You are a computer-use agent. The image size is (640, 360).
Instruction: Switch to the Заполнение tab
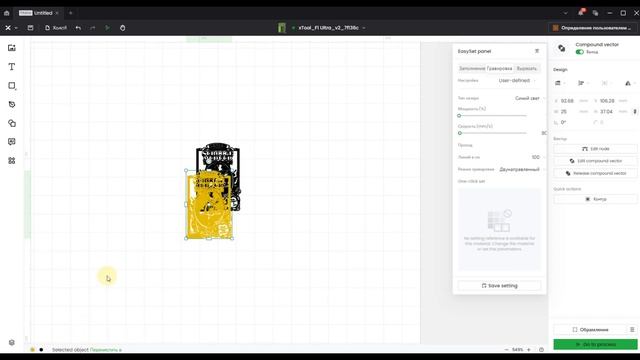(472, 69)
